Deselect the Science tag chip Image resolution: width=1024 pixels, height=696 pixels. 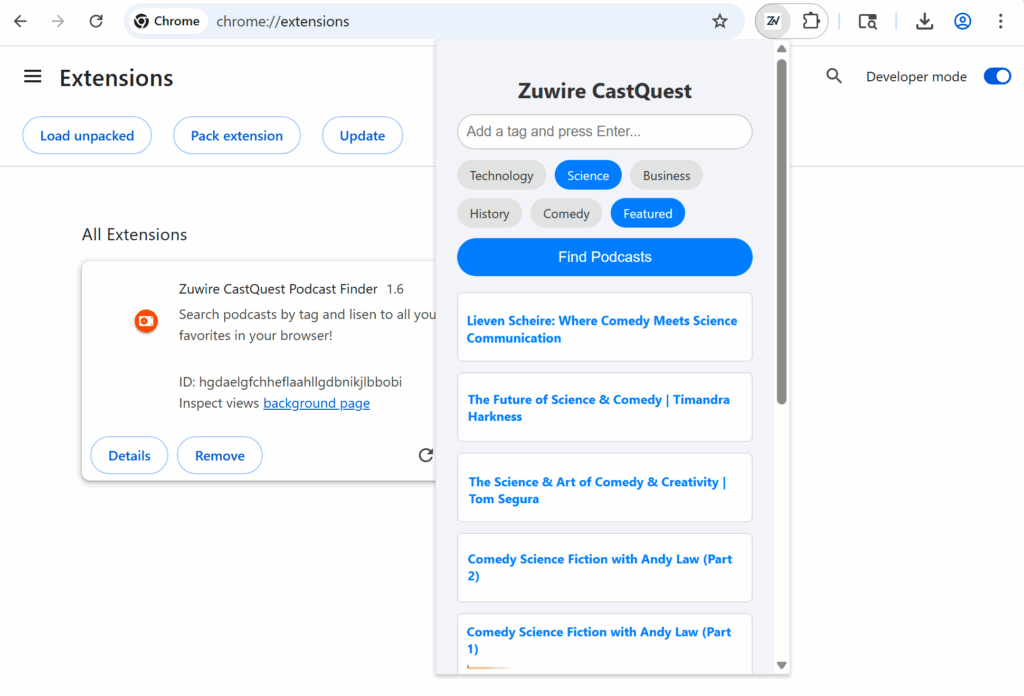[588, 176]
